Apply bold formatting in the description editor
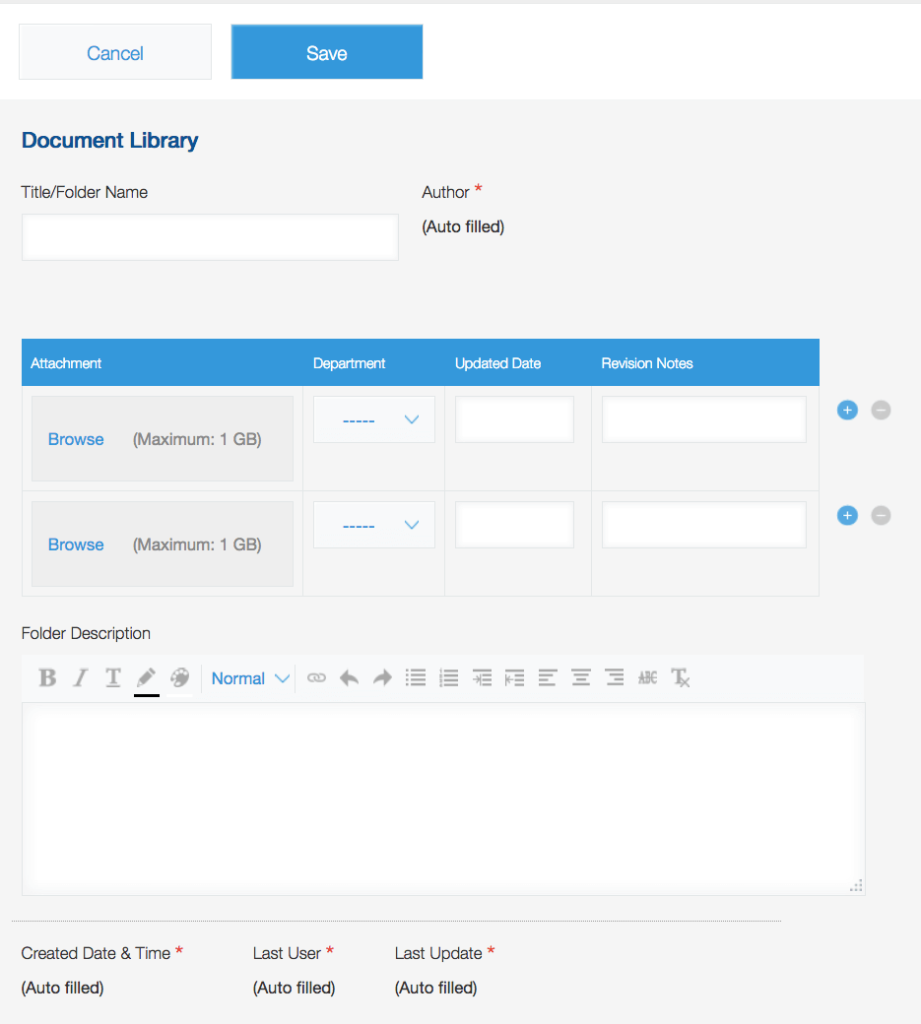 click(47, 678)
